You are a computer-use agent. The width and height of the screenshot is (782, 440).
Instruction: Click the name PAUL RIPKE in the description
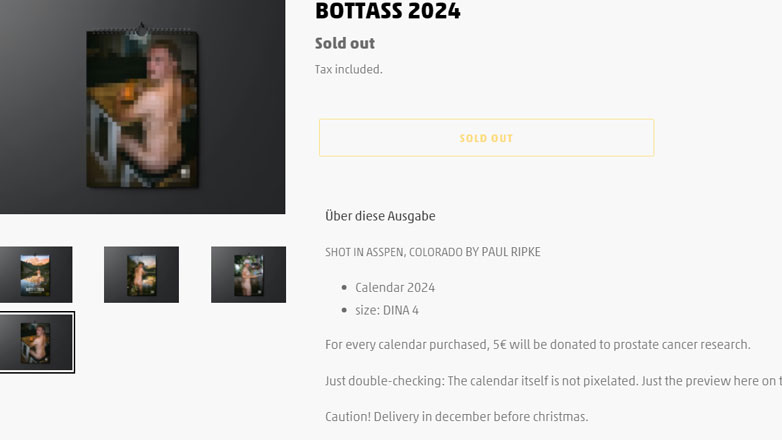coord(511,252)
